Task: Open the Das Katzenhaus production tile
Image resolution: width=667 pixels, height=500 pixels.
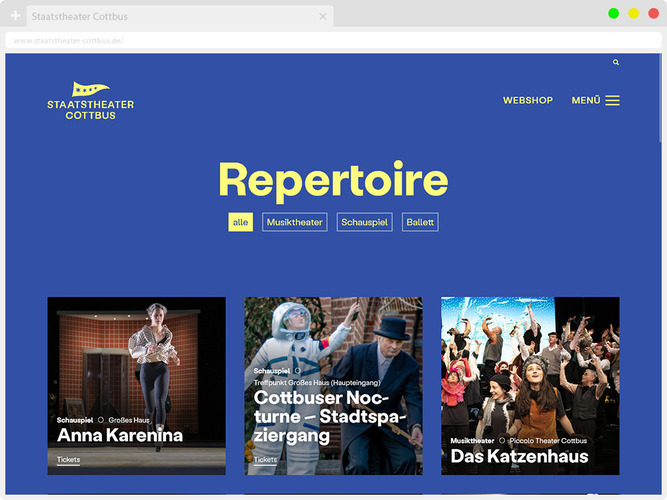Action: click(x=530, y=386)
